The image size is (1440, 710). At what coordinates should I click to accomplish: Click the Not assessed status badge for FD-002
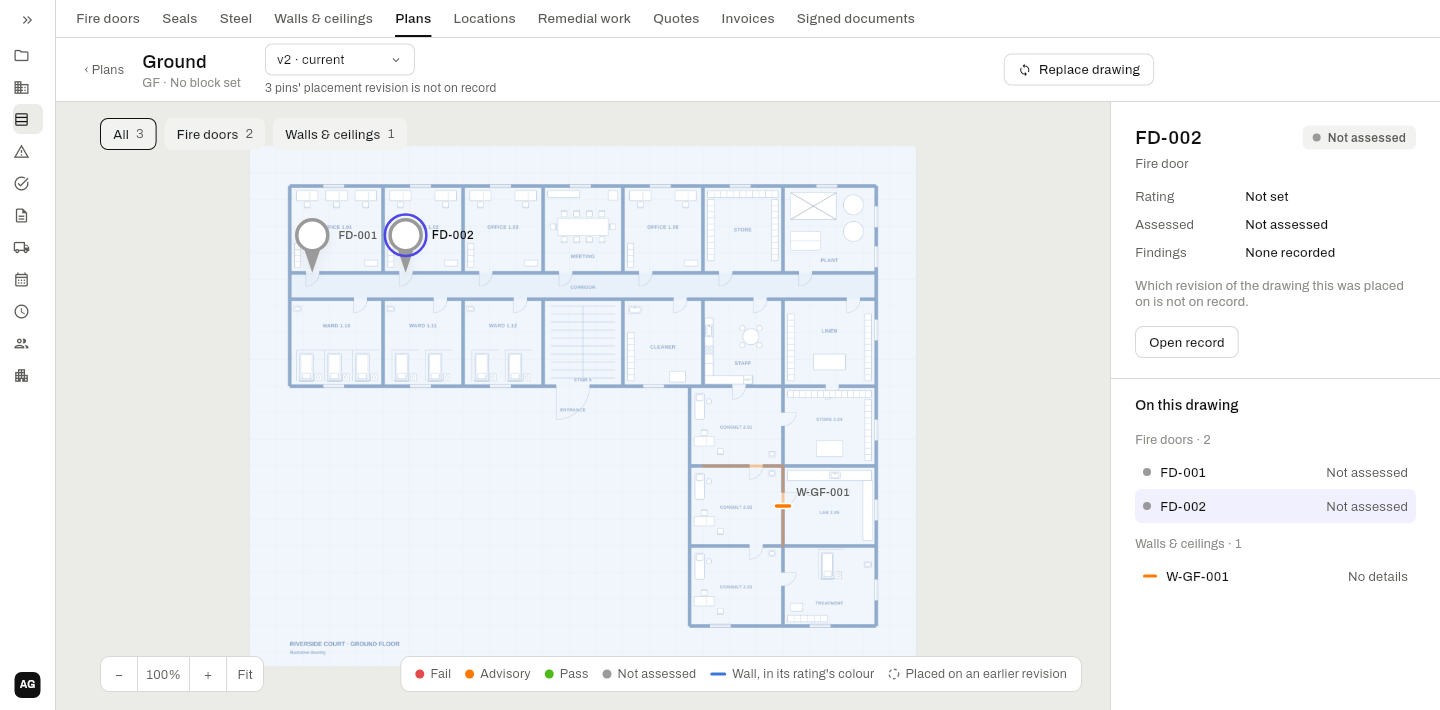(1359, 138)
